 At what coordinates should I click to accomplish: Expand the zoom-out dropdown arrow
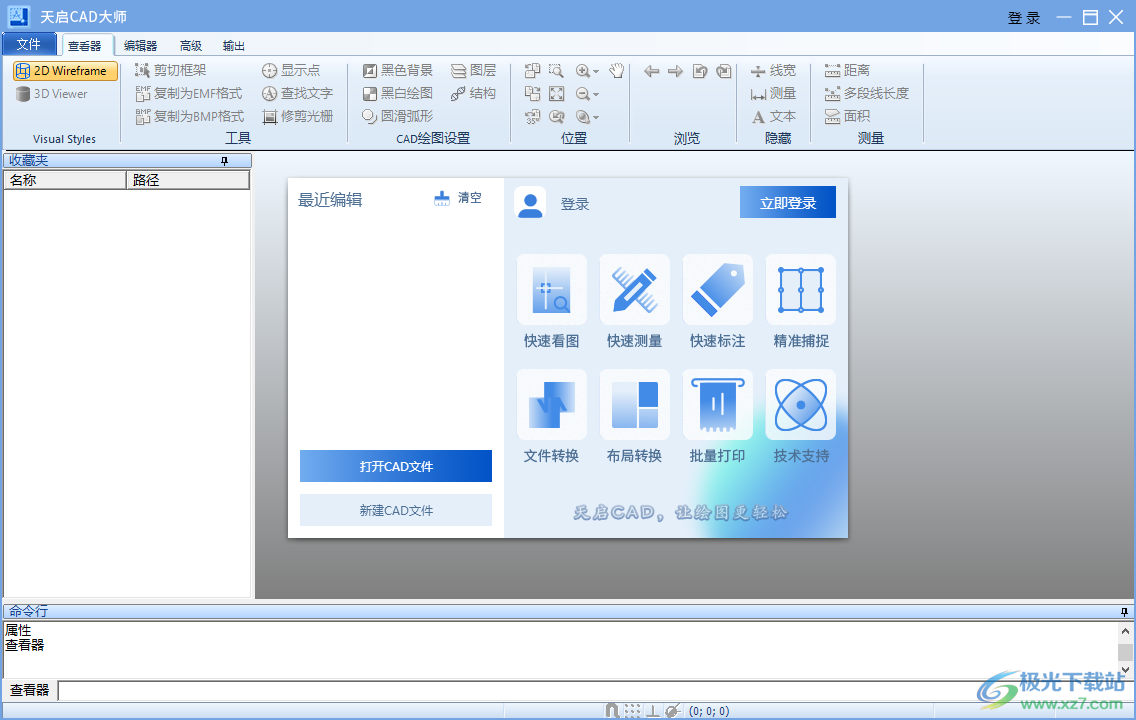point(596,95)
